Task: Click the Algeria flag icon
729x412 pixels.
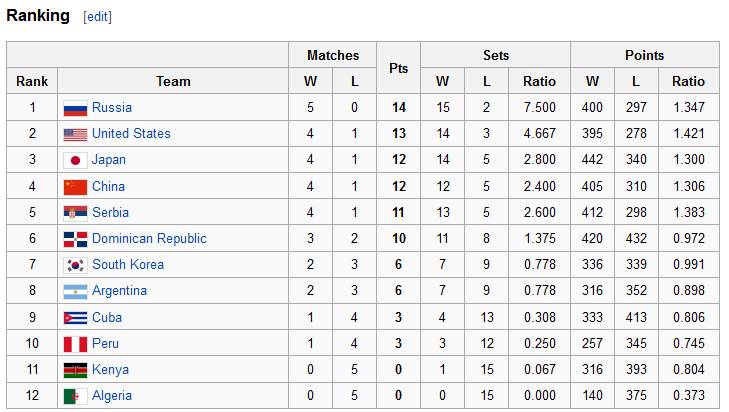Action: [x=75, y=396]
